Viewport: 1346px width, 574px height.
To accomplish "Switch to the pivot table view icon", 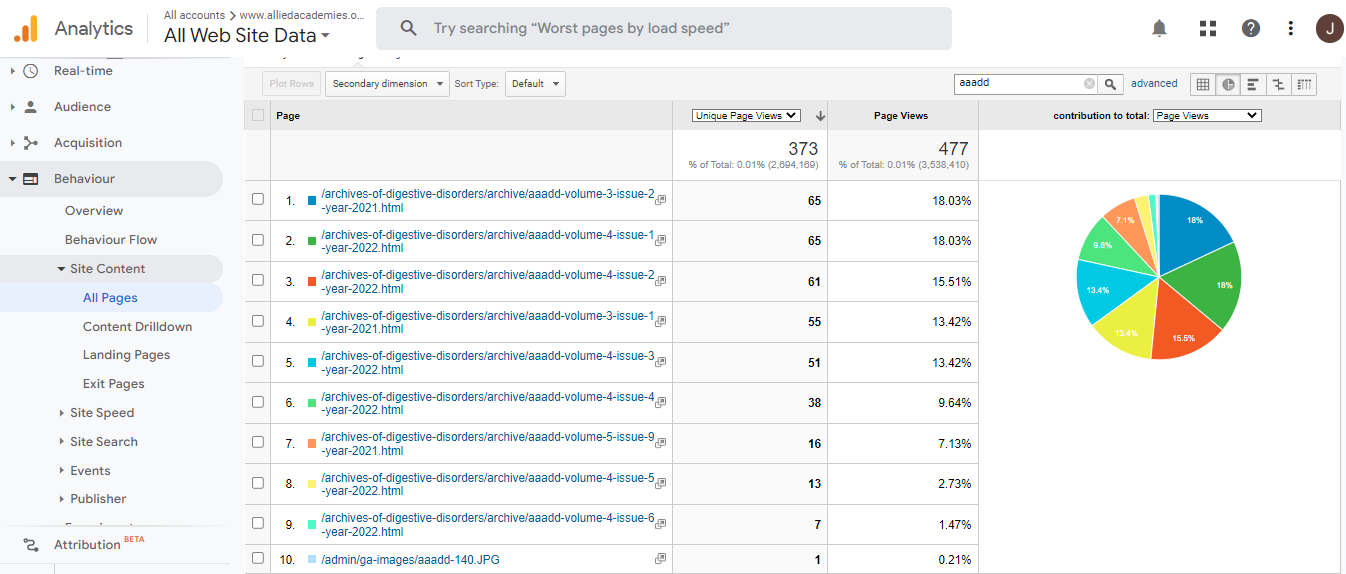I will tap(1304, 84).
